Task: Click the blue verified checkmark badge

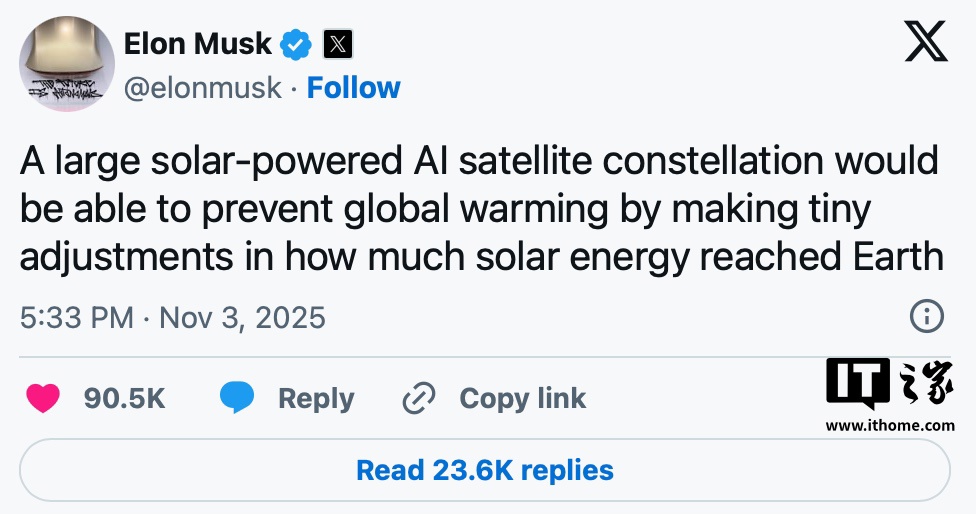Action: pos(296,45)
